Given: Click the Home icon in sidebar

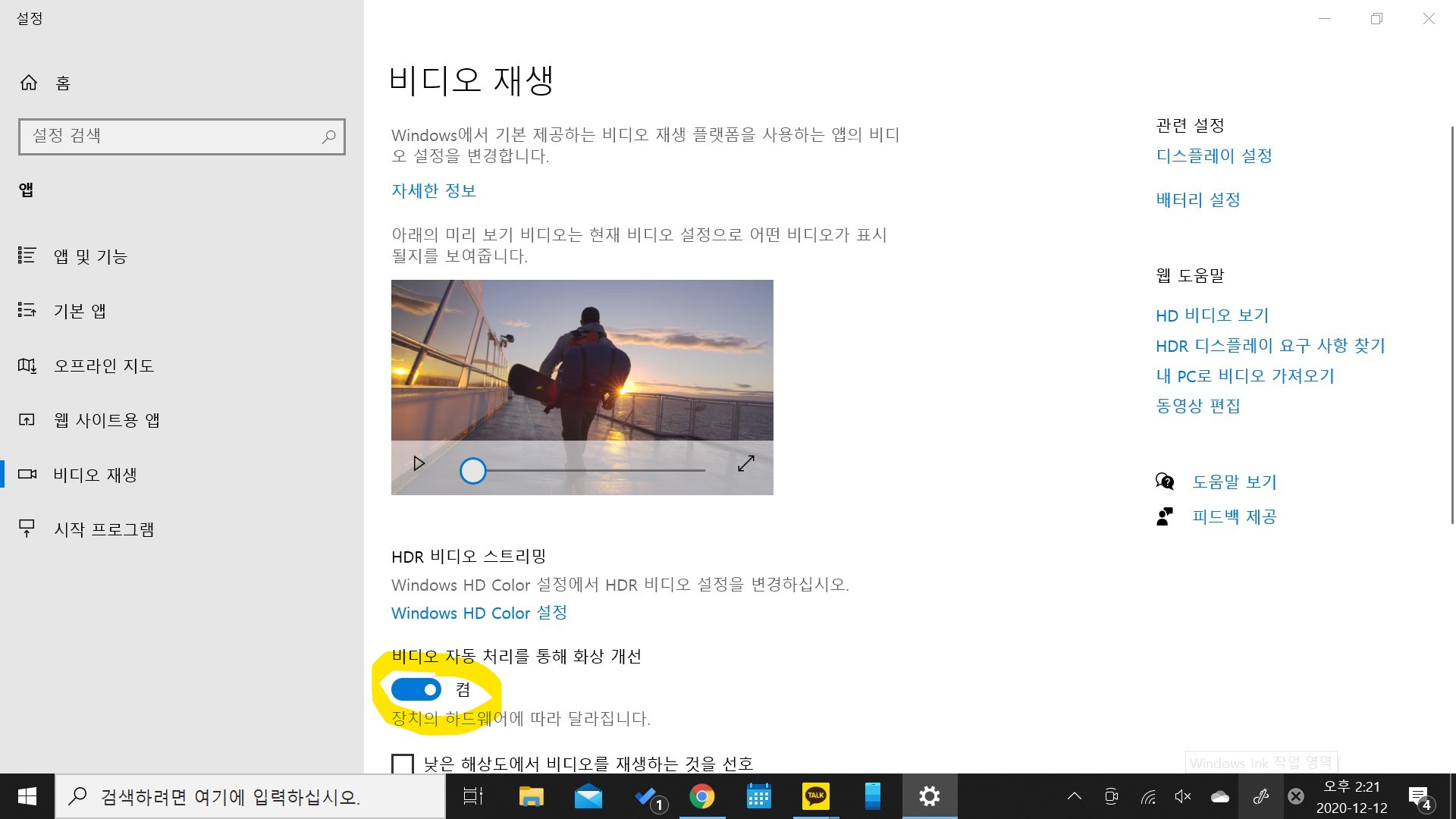Looking at the screenshot, I should pyautogui.click(x=29, y=83).
